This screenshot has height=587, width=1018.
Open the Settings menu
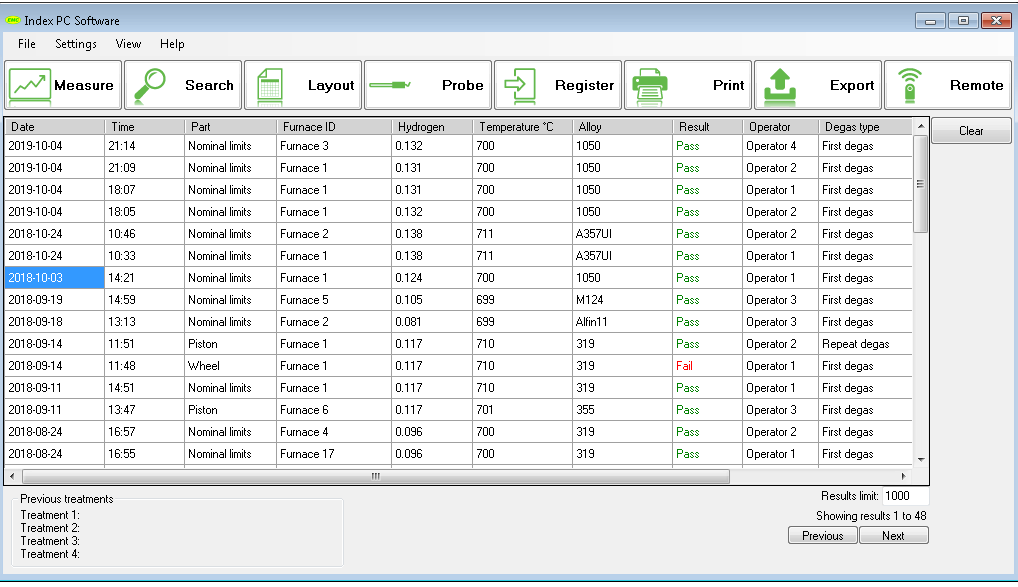tap(76, 44)
